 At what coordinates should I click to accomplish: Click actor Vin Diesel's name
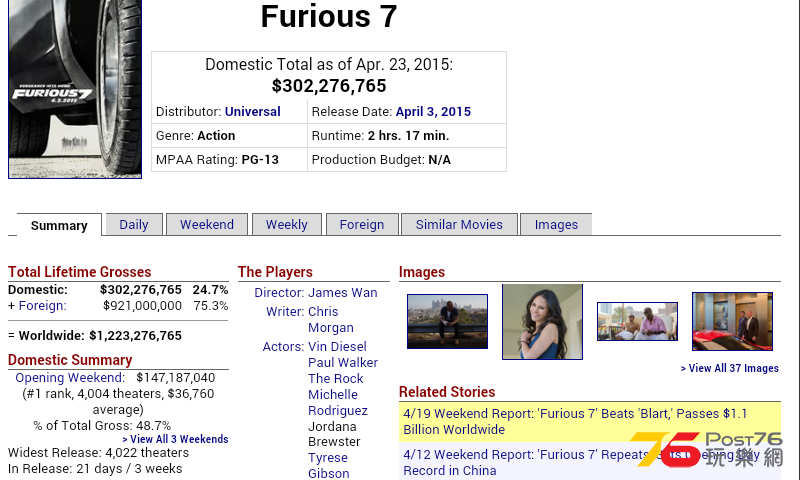(337, 347)
